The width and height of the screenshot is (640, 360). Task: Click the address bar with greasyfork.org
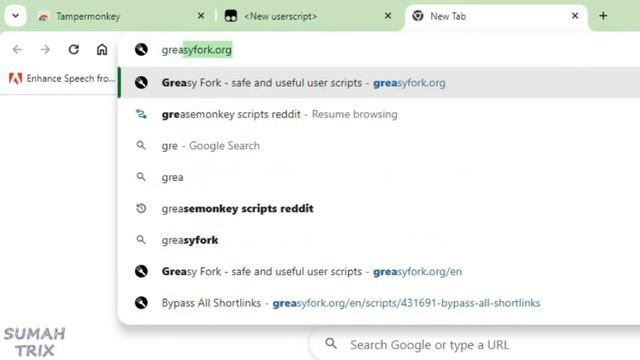[380, 50]
